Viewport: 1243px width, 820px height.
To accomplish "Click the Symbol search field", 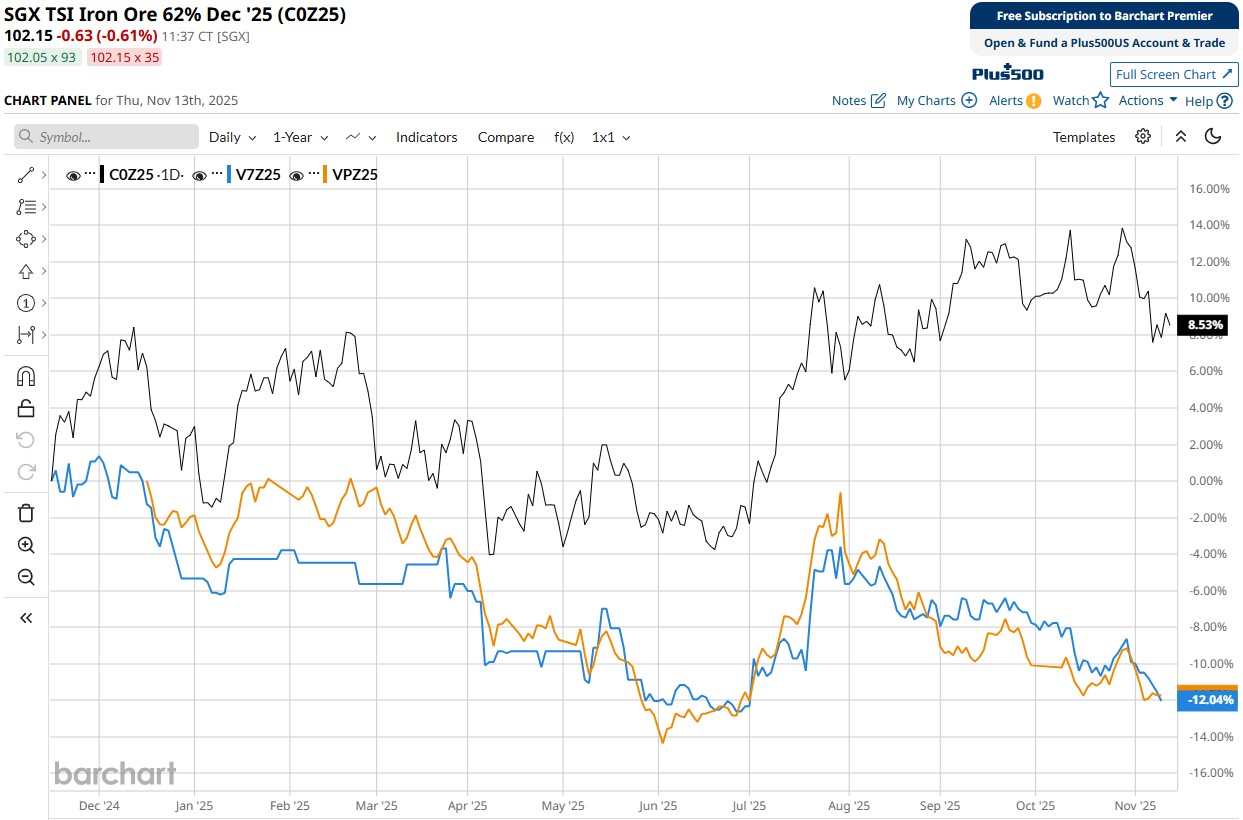I will [106, 137].
